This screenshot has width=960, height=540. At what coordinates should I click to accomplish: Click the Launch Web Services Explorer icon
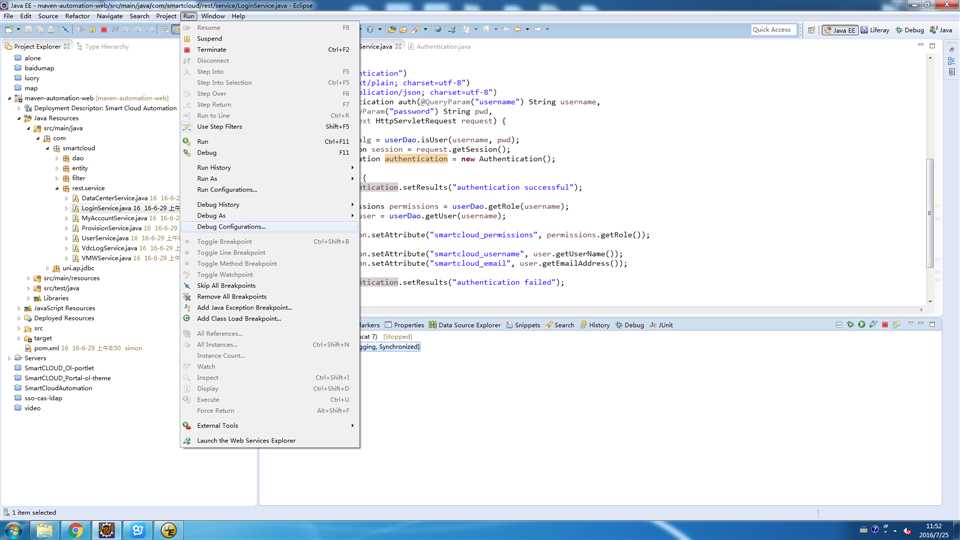(x=187, y=441)
